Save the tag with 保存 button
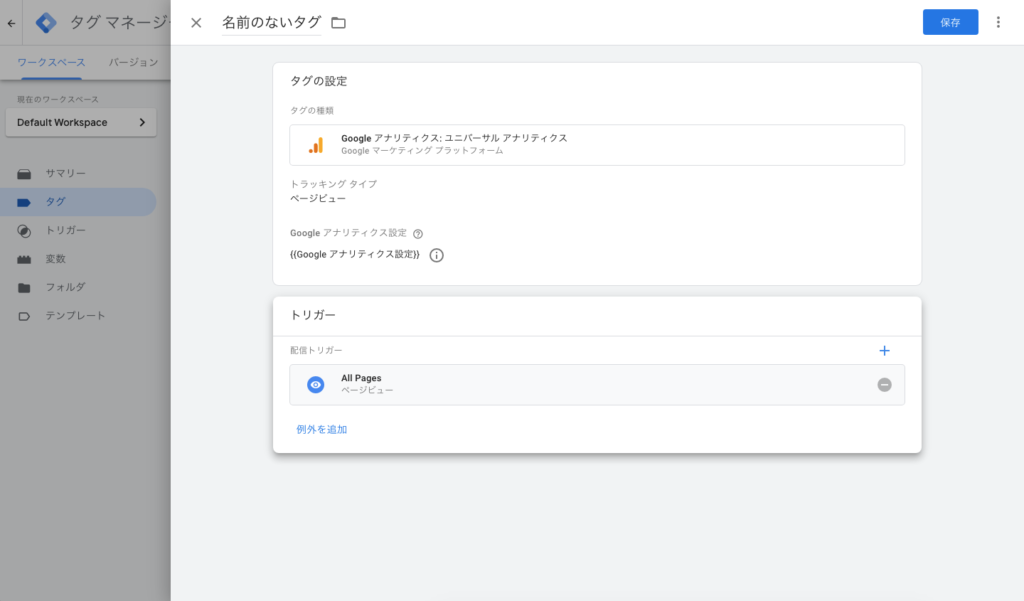The height and width of the screenshot is (601, 1024). coord(950,22)
